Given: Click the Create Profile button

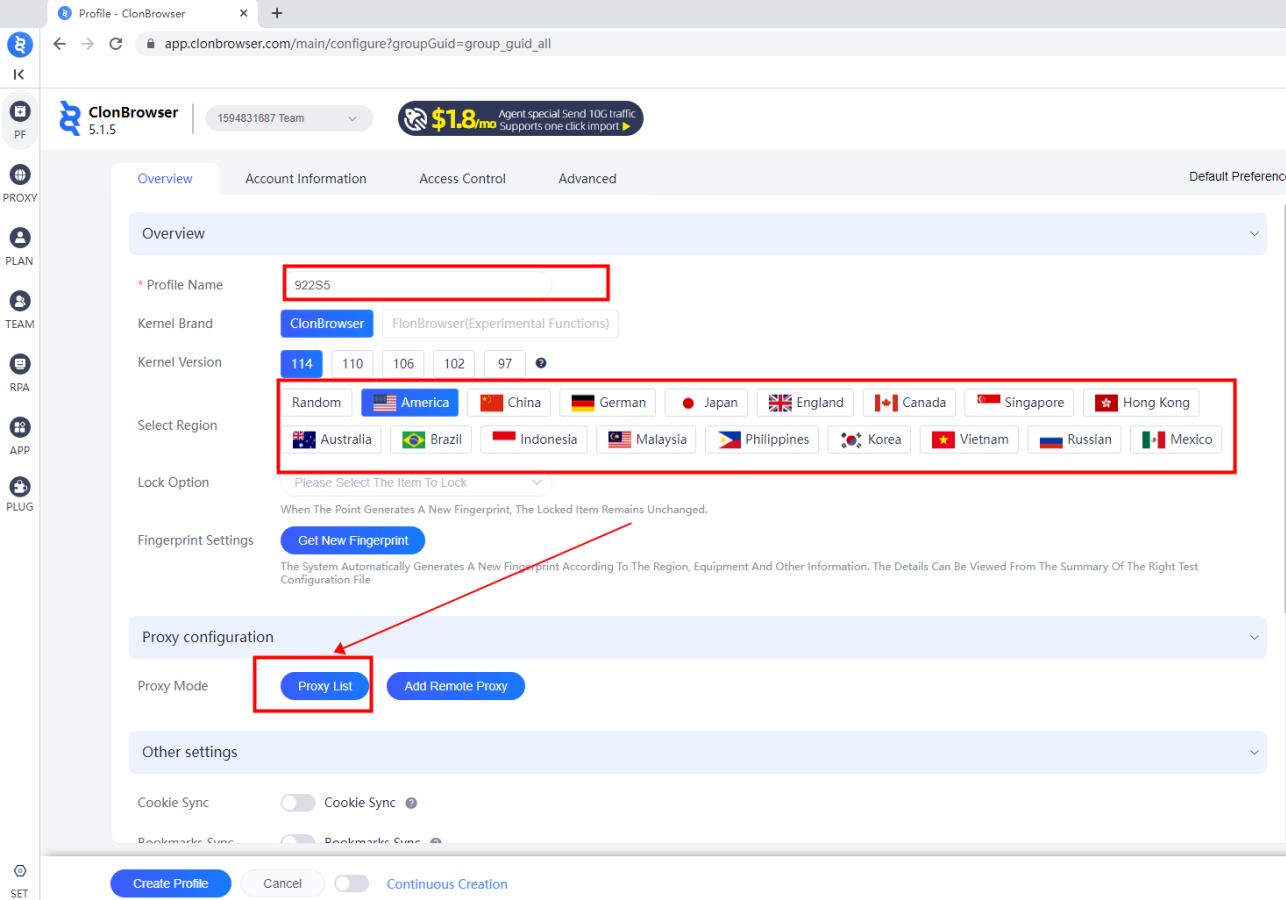Looking at the screenshot, I should pyautogui.click(x=171, y=884).
